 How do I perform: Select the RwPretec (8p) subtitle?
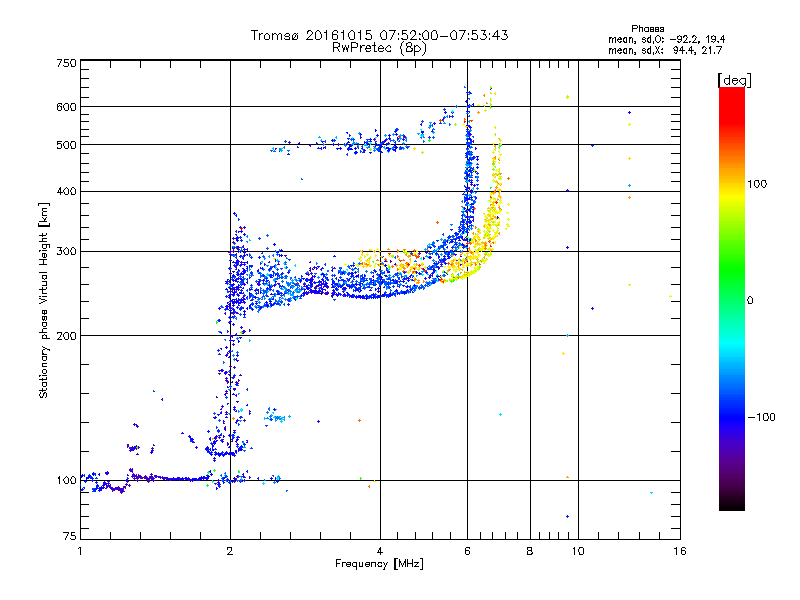click(x=379, y=48)
